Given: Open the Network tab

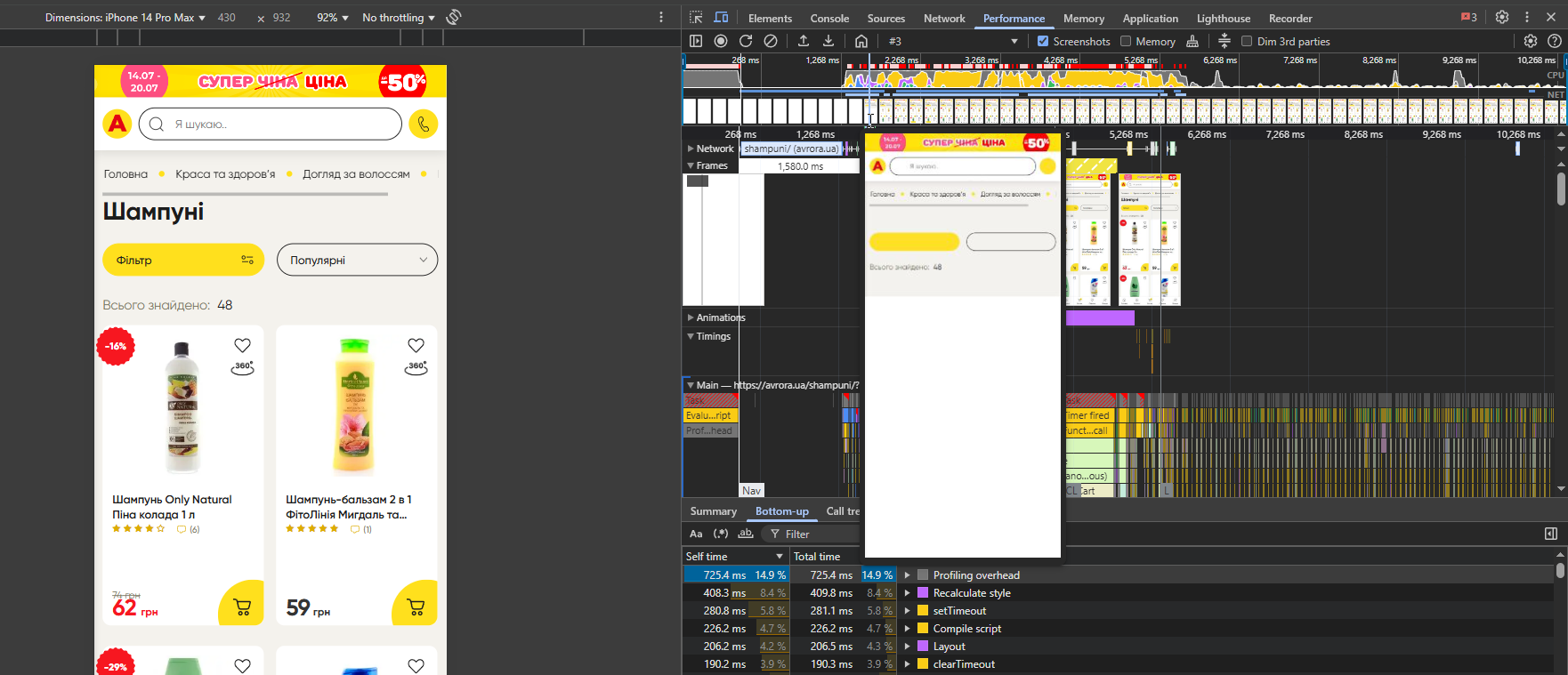Looking at the screenshot, I should click(x=944, y=18).
